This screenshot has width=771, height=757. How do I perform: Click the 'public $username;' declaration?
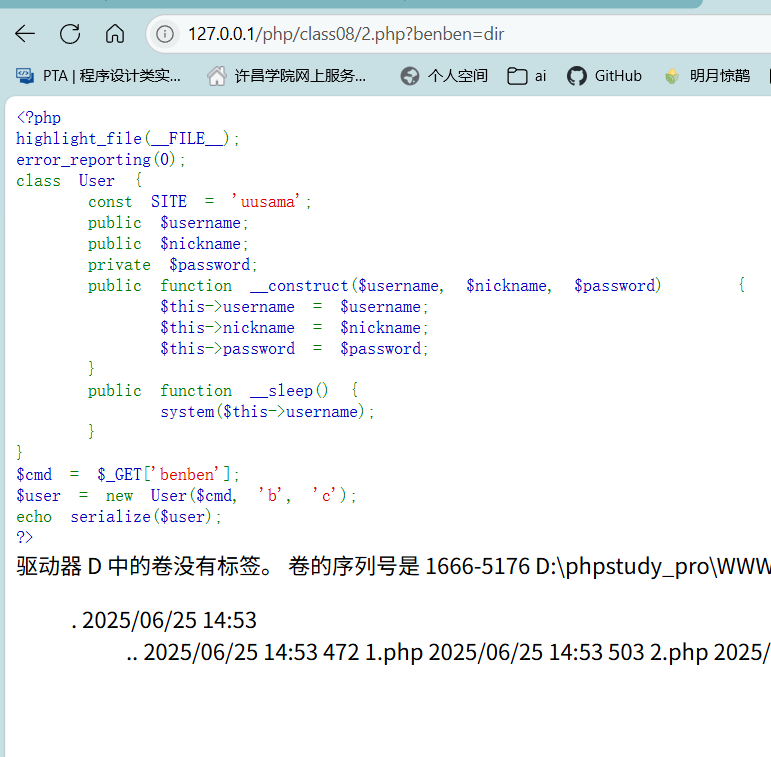(168, 223)
